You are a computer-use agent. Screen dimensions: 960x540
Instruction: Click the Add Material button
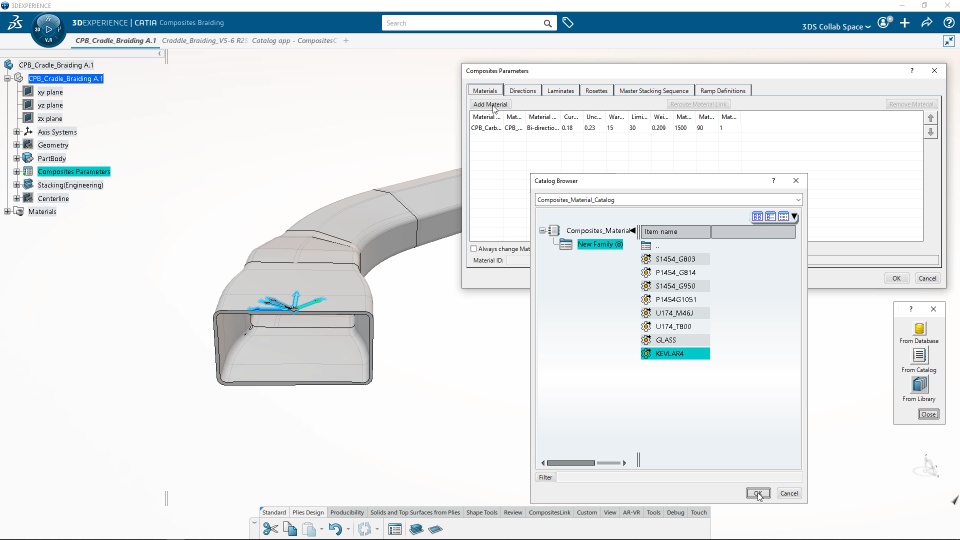[490, 104]
